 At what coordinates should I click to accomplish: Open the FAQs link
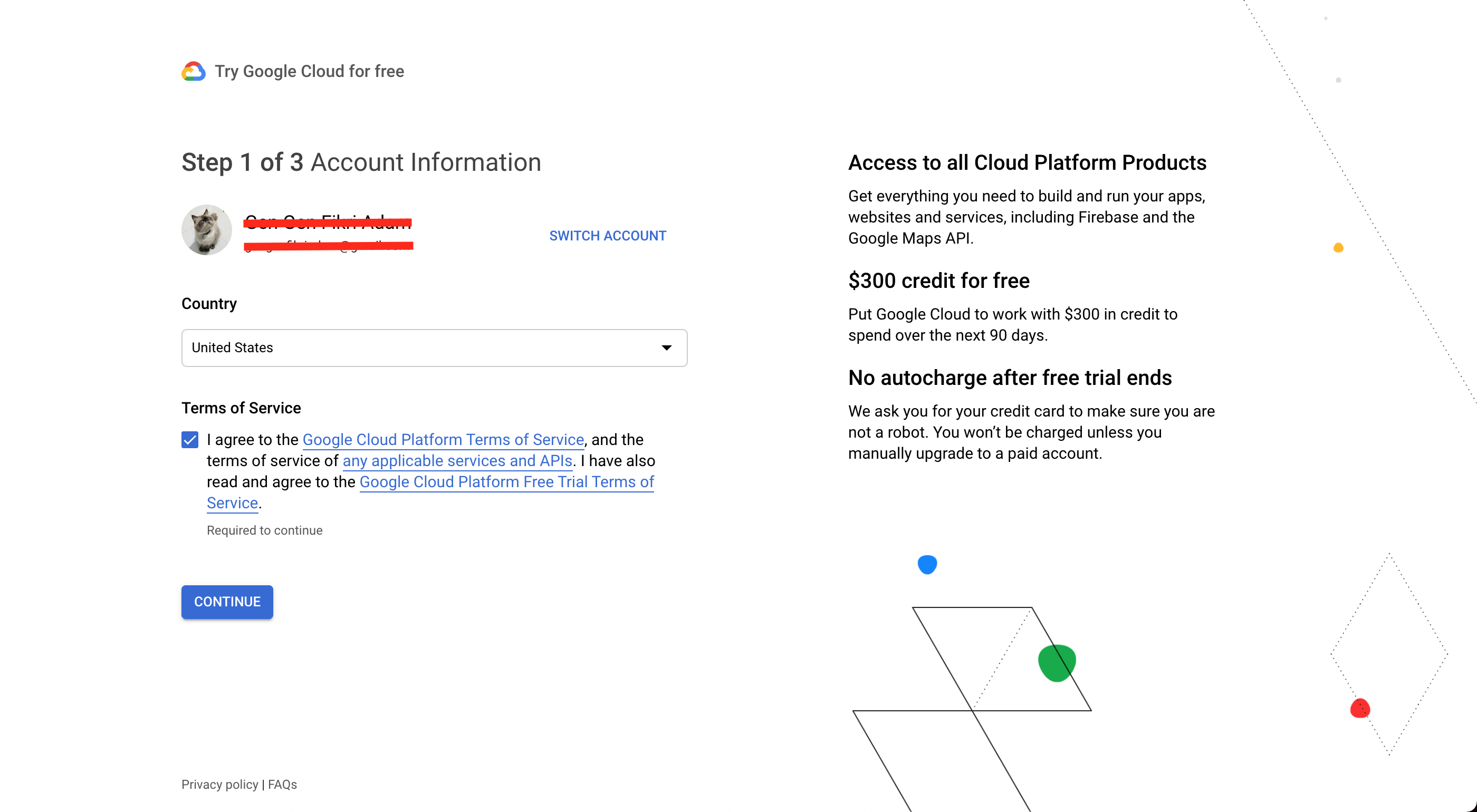(282, 785)
